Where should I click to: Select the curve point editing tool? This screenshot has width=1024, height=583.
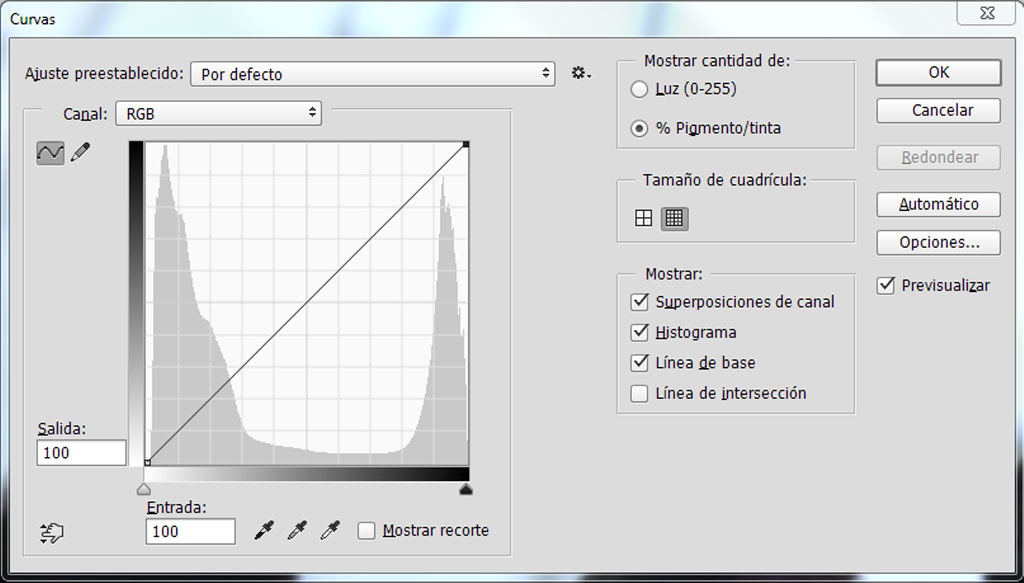(x=50, y=153)
